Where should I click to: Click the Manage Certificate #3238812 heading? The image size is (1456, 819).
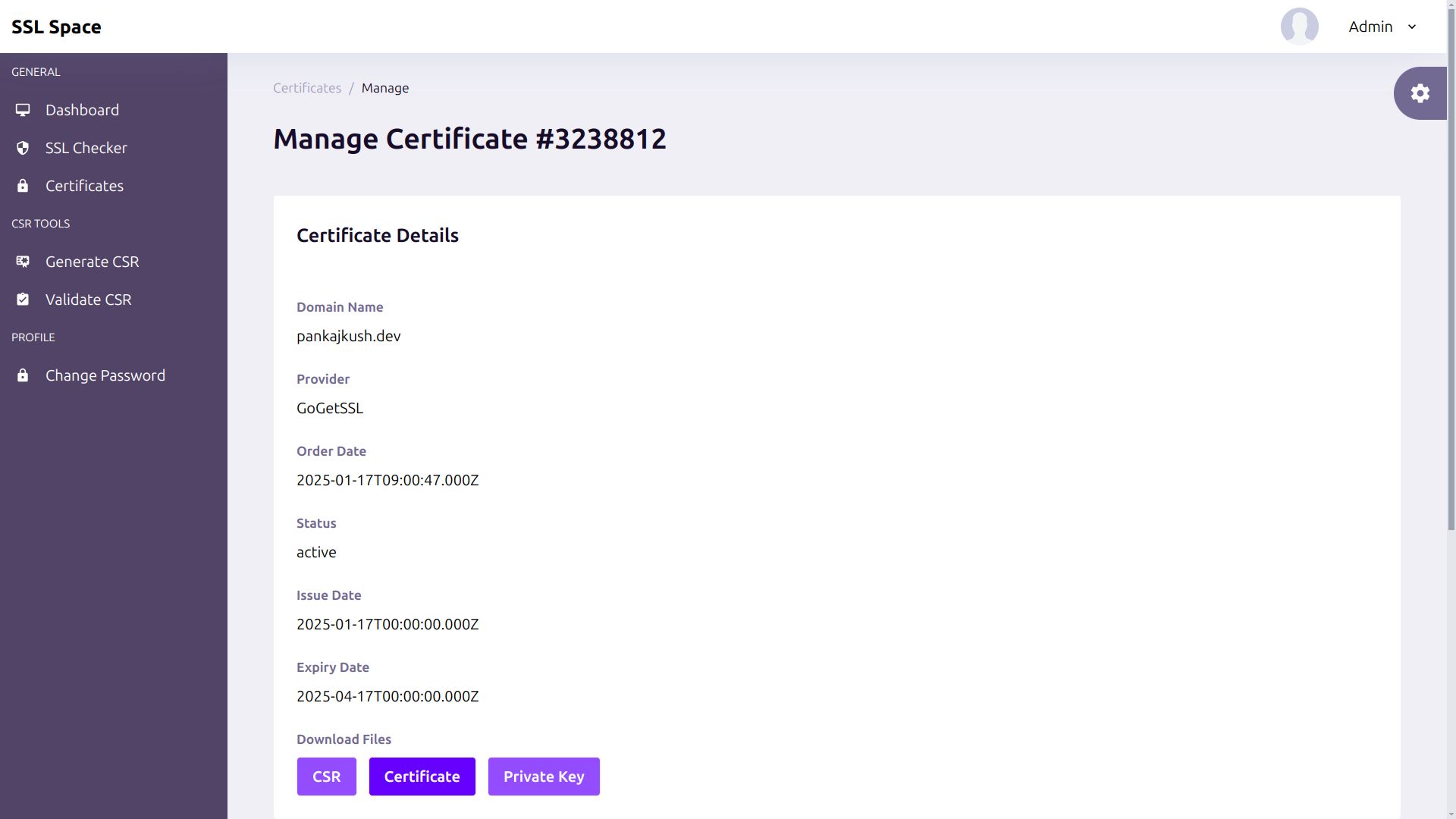469,139
